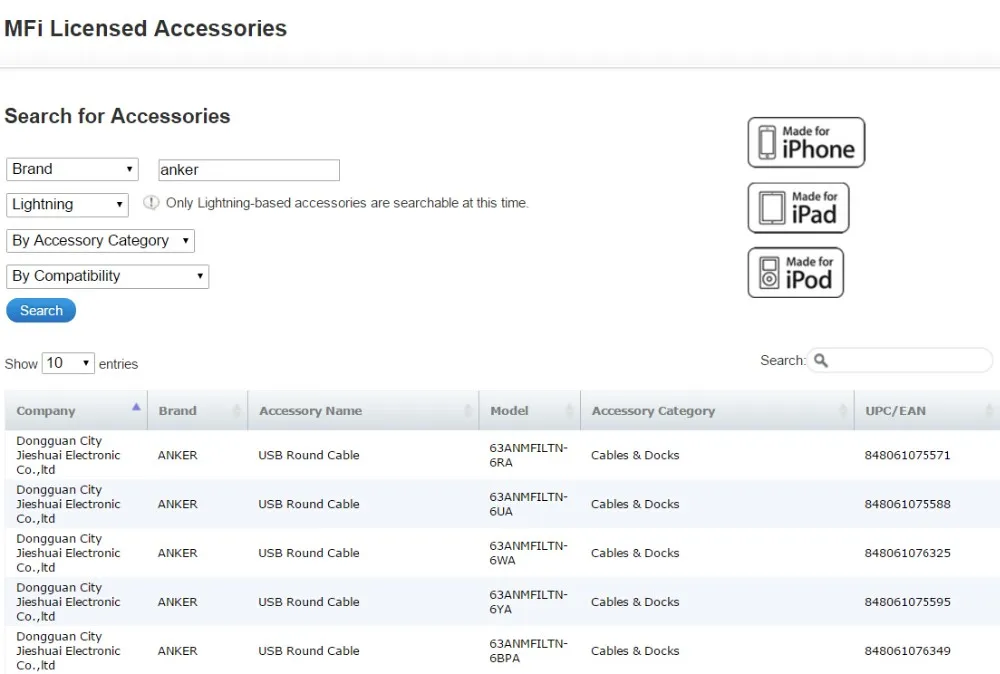This screenshot has height=674, width=1000.
Task: Click ANKER brand in 6WA row
Action: tap(177, 553)
